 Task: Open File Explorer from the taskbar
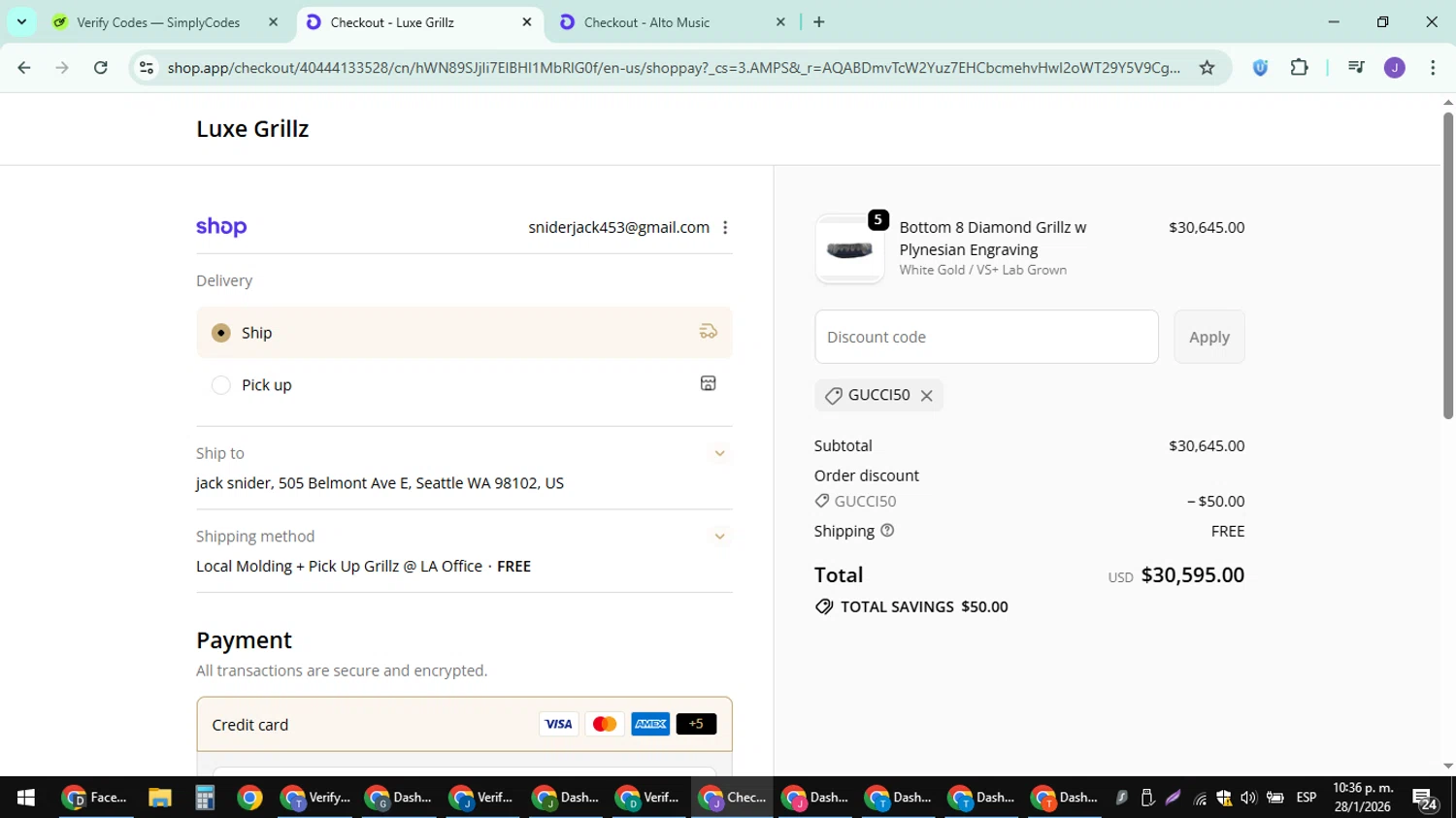coord(160,798)
